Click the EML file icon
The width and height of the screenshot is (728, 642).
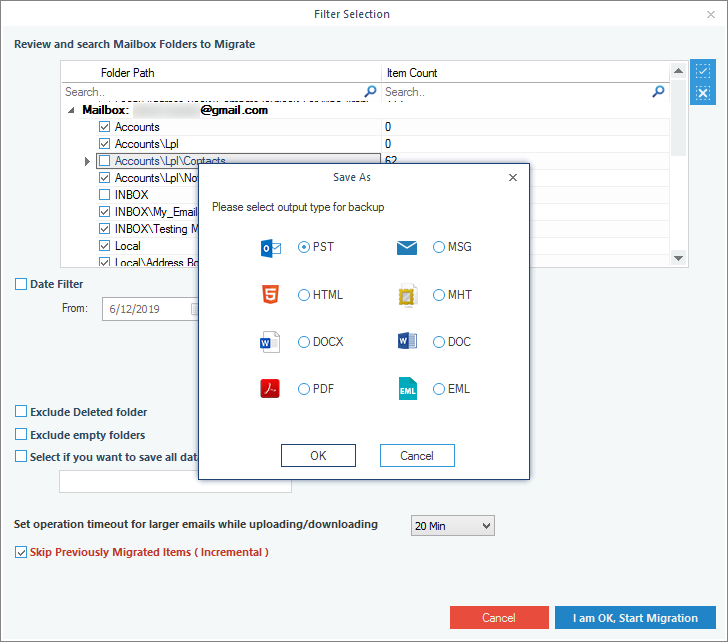click(406, 389)
